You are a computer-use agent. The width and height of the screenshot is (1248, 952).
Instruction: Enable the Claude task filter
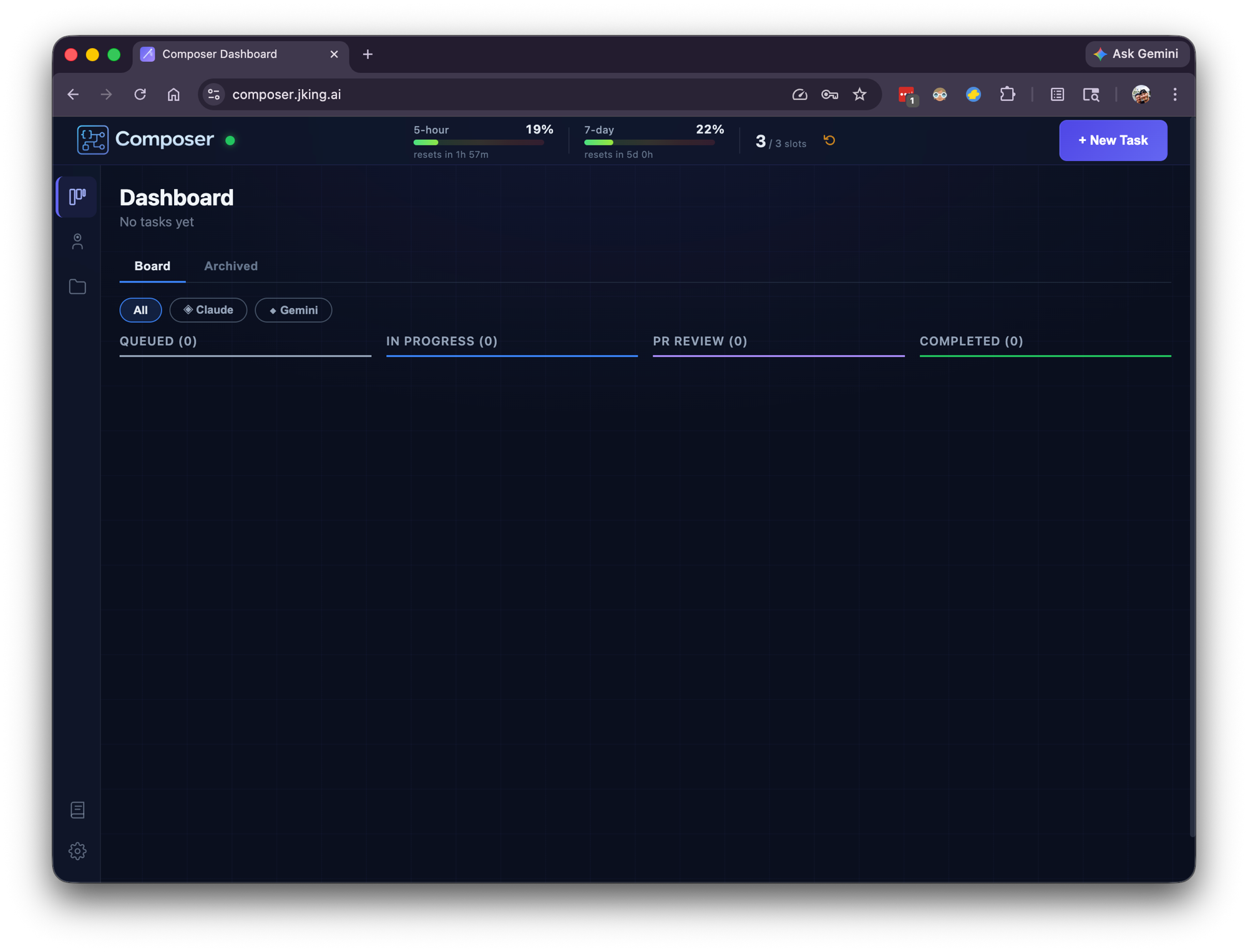click(x=208, y=310)
